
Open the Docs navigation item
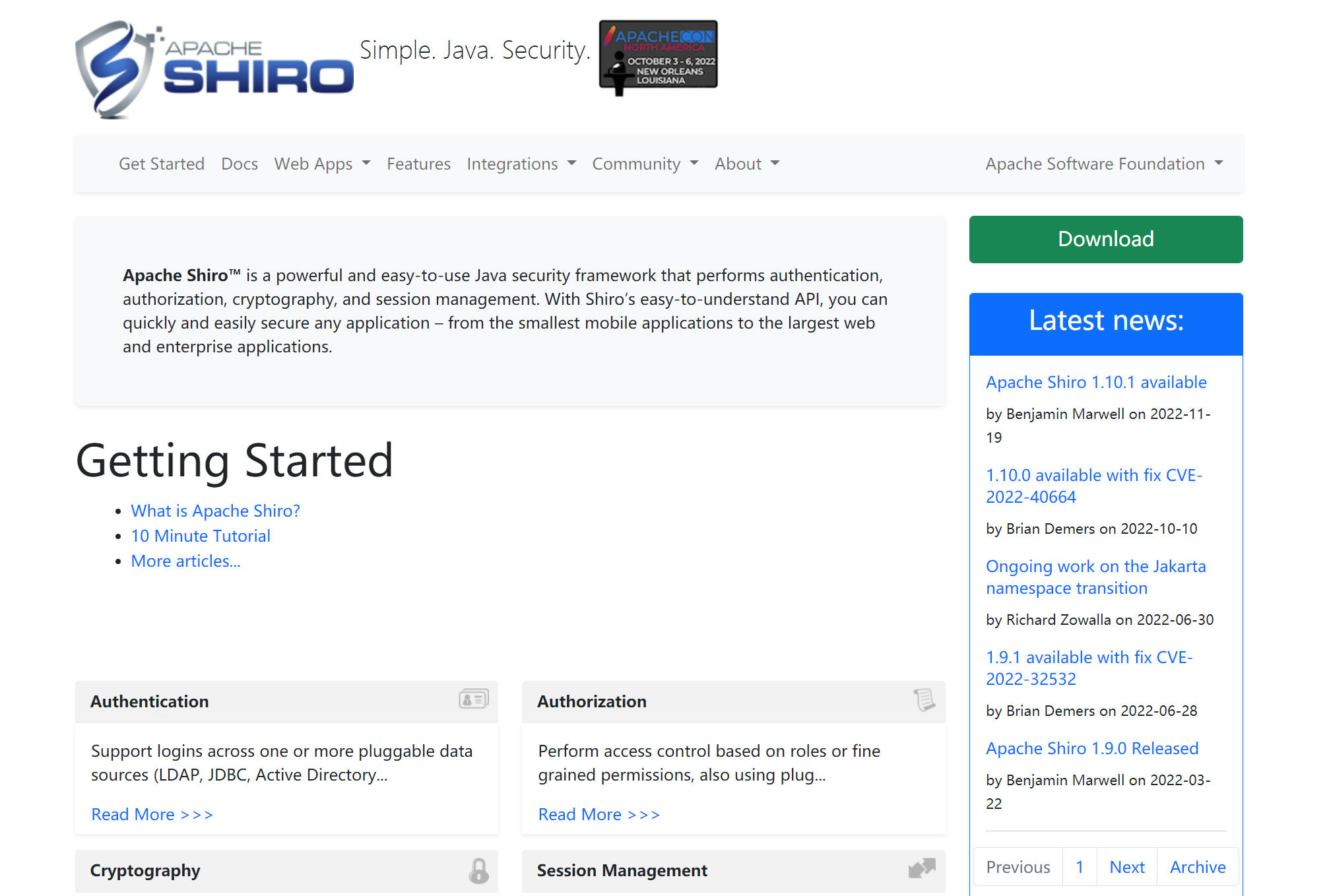(x=240, y=164)
